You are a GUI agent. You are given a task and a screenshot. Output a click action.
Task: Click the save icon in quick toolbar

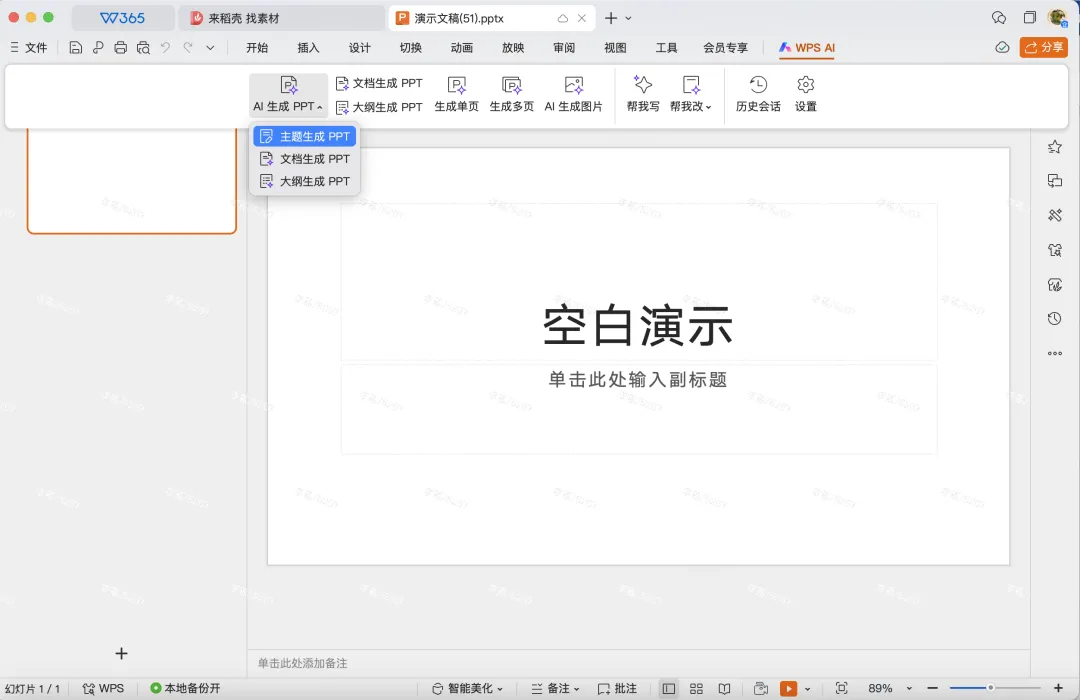[x=76, y=48]
